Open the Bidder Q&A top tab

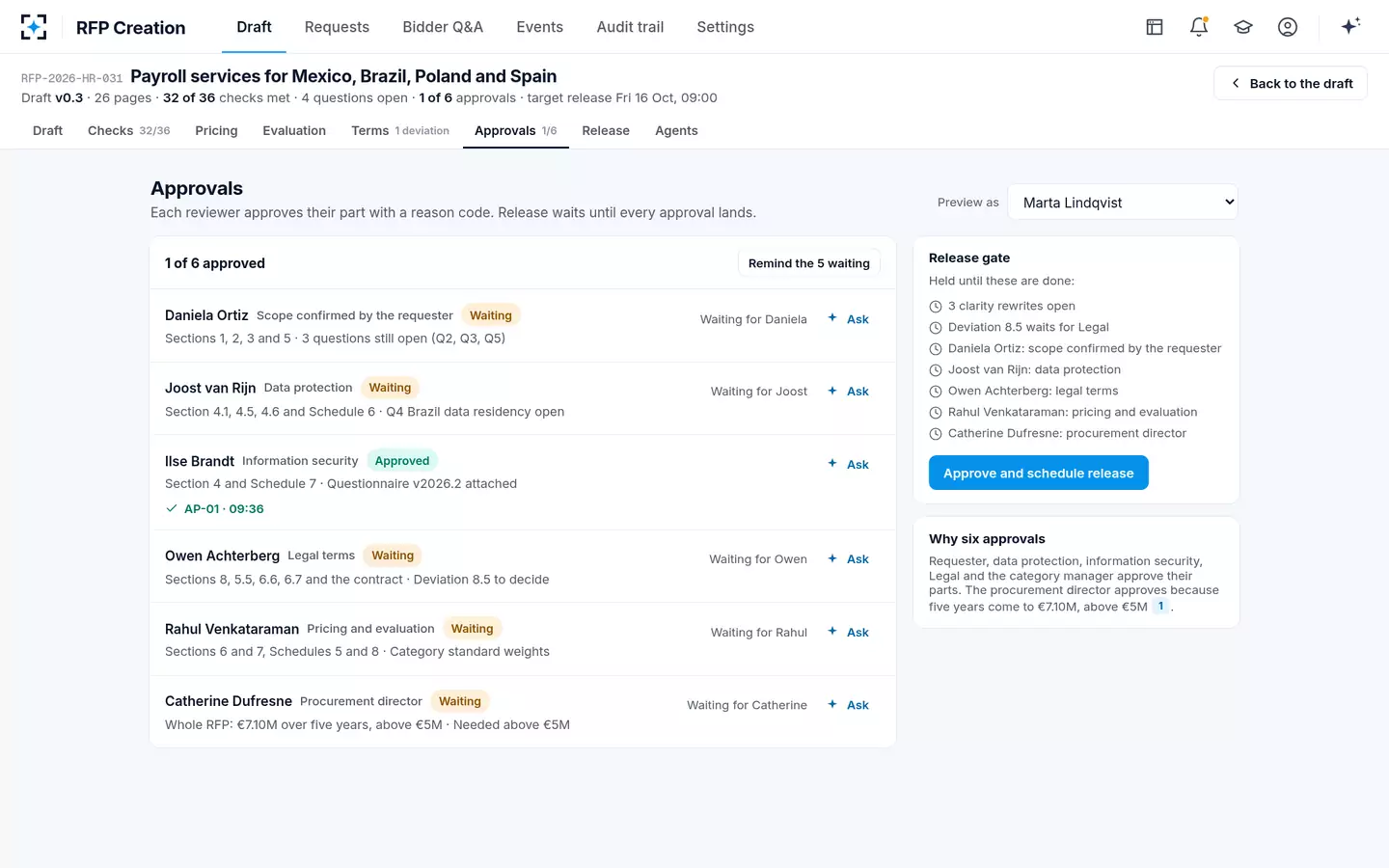(x=443, y=27)
